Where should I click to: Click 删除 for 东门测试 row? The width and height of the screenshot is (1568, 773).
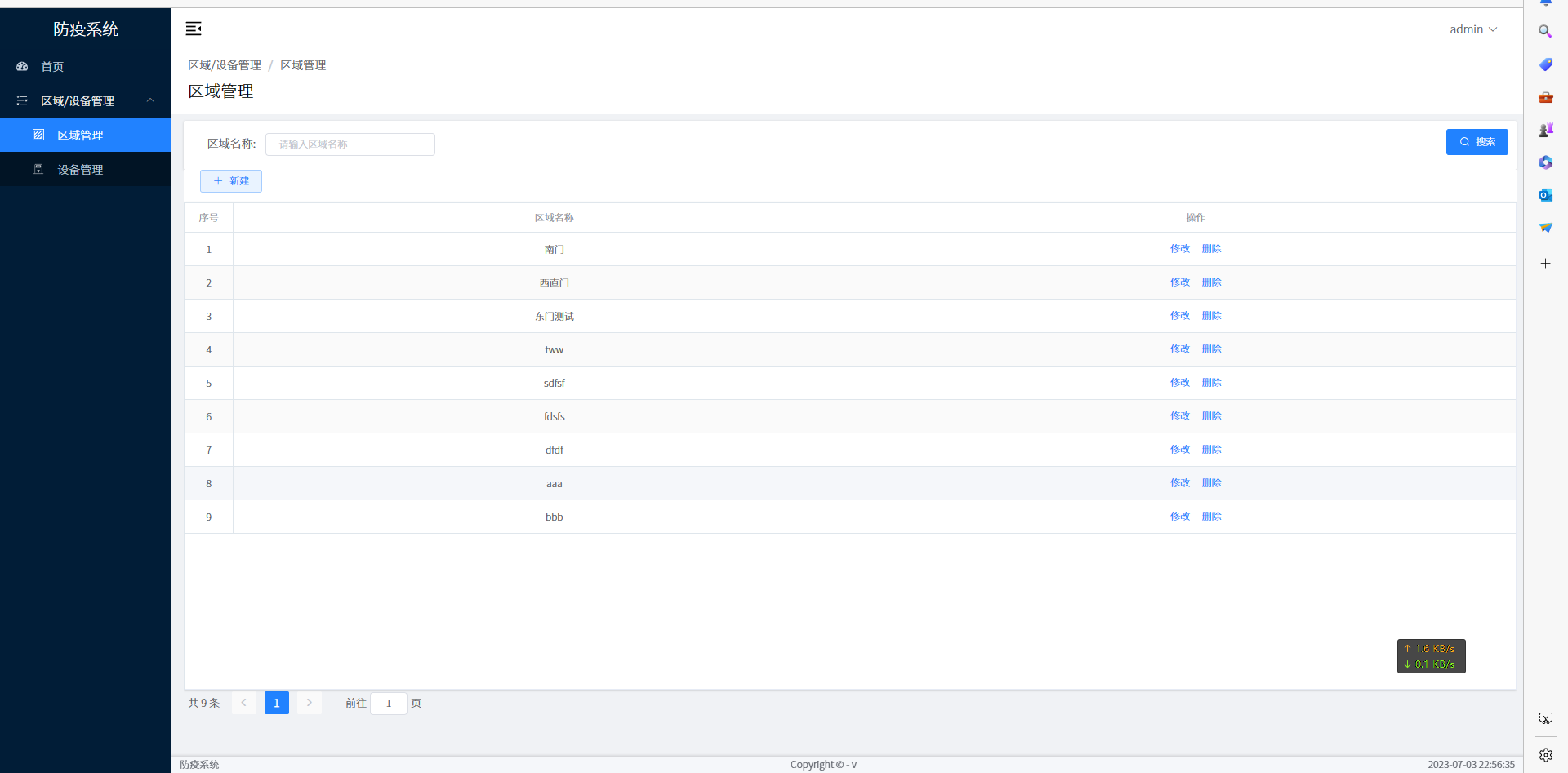[x=1212, y=316]
